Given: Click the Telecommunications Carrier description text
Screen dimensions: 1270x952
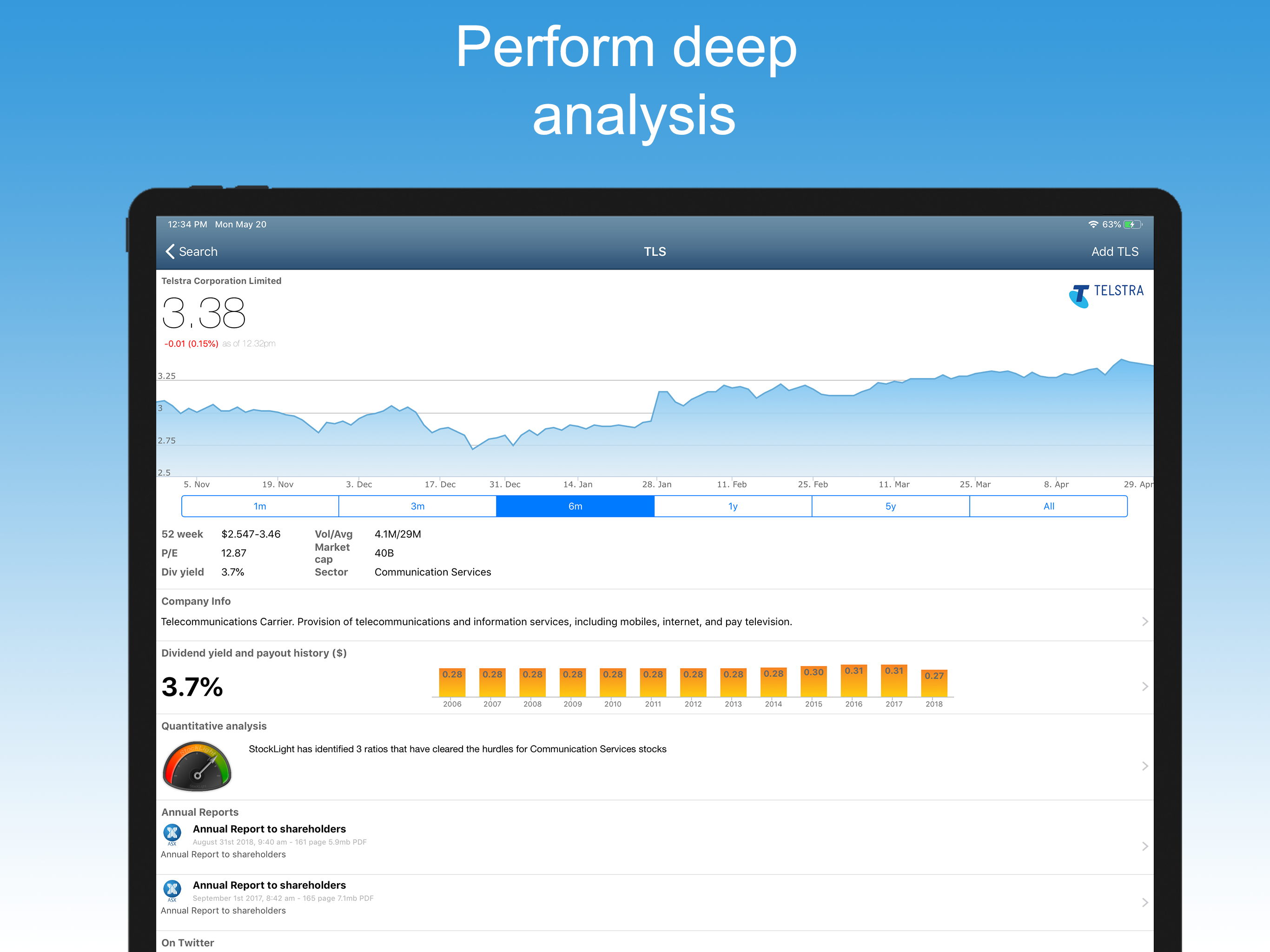Looking at the screenshot, I should coord(476,621).
